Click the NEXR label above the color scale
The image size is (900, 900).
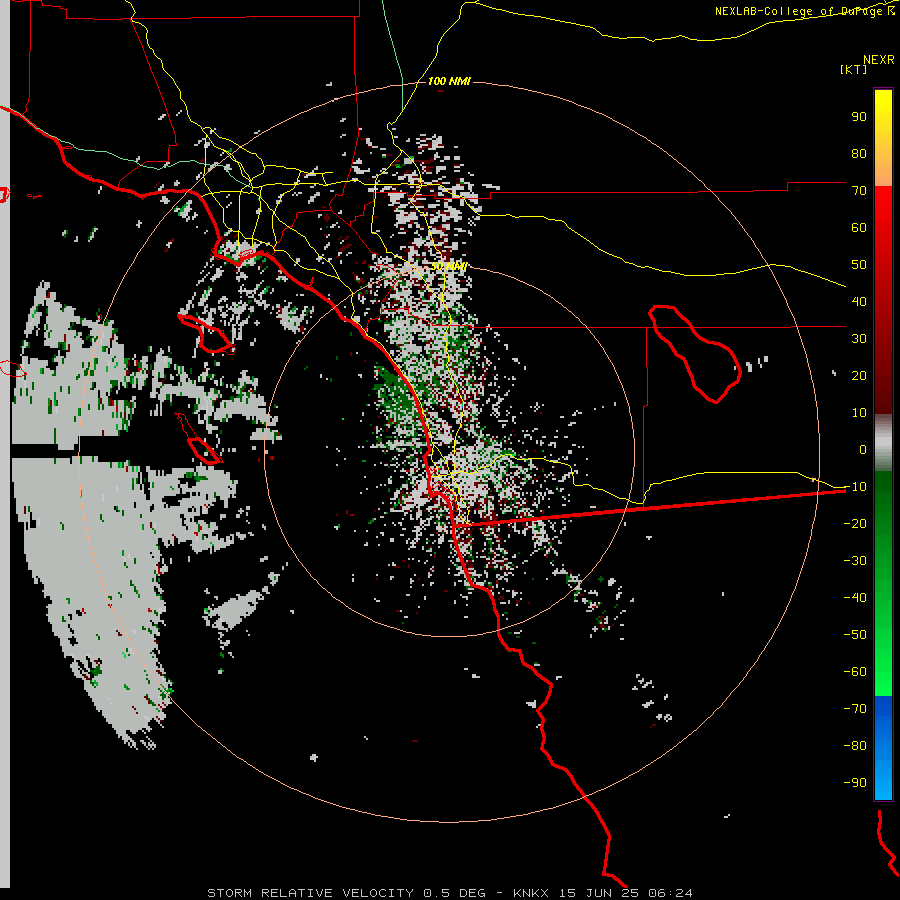879,60
